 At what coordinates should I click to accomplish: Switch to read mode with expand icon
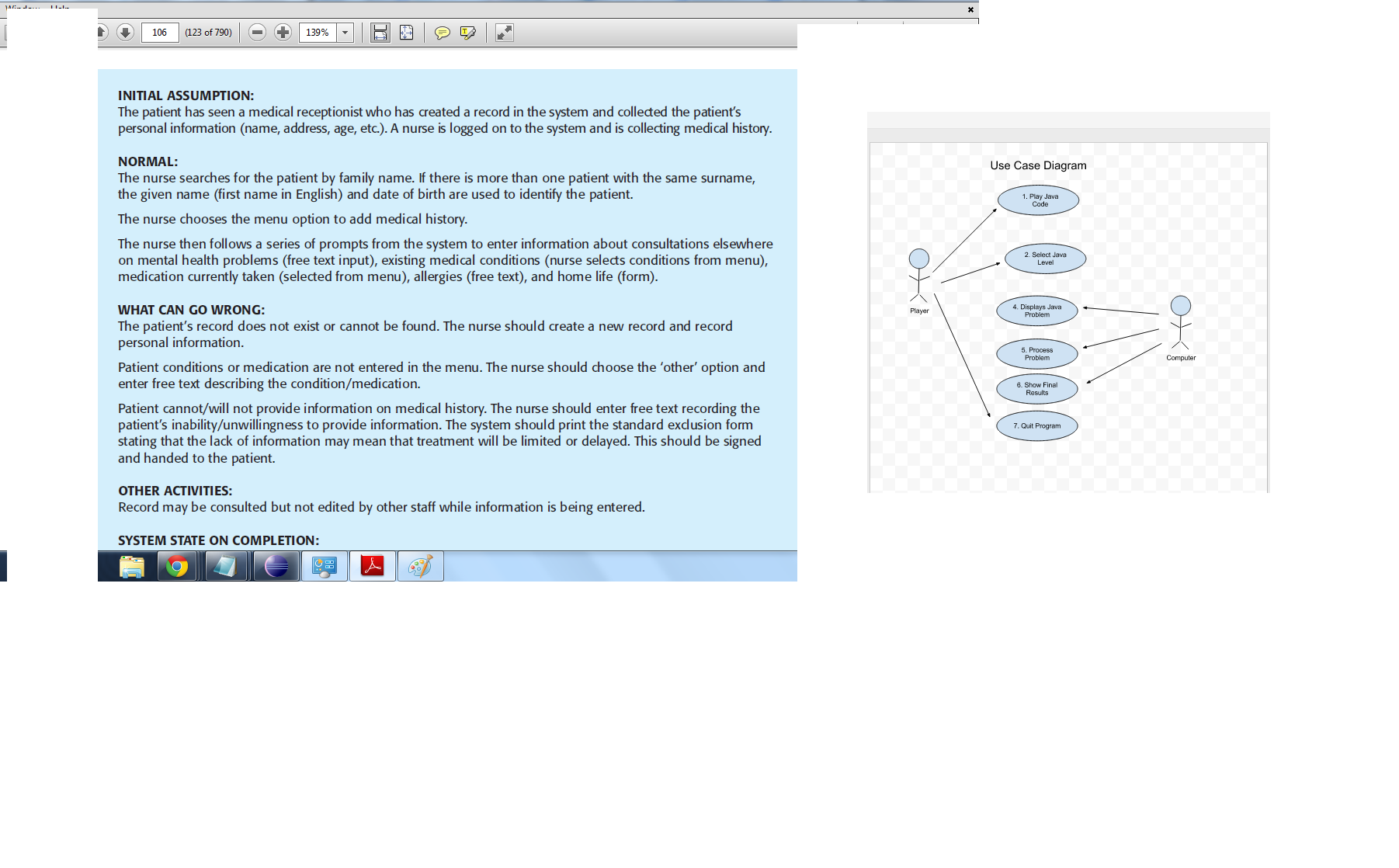505,33
